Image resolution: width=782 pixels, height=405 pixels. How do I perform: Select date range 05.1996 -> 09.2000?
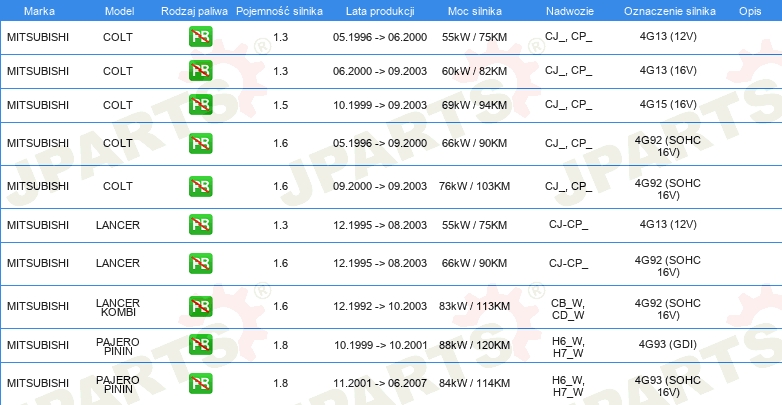click(380, 143)
